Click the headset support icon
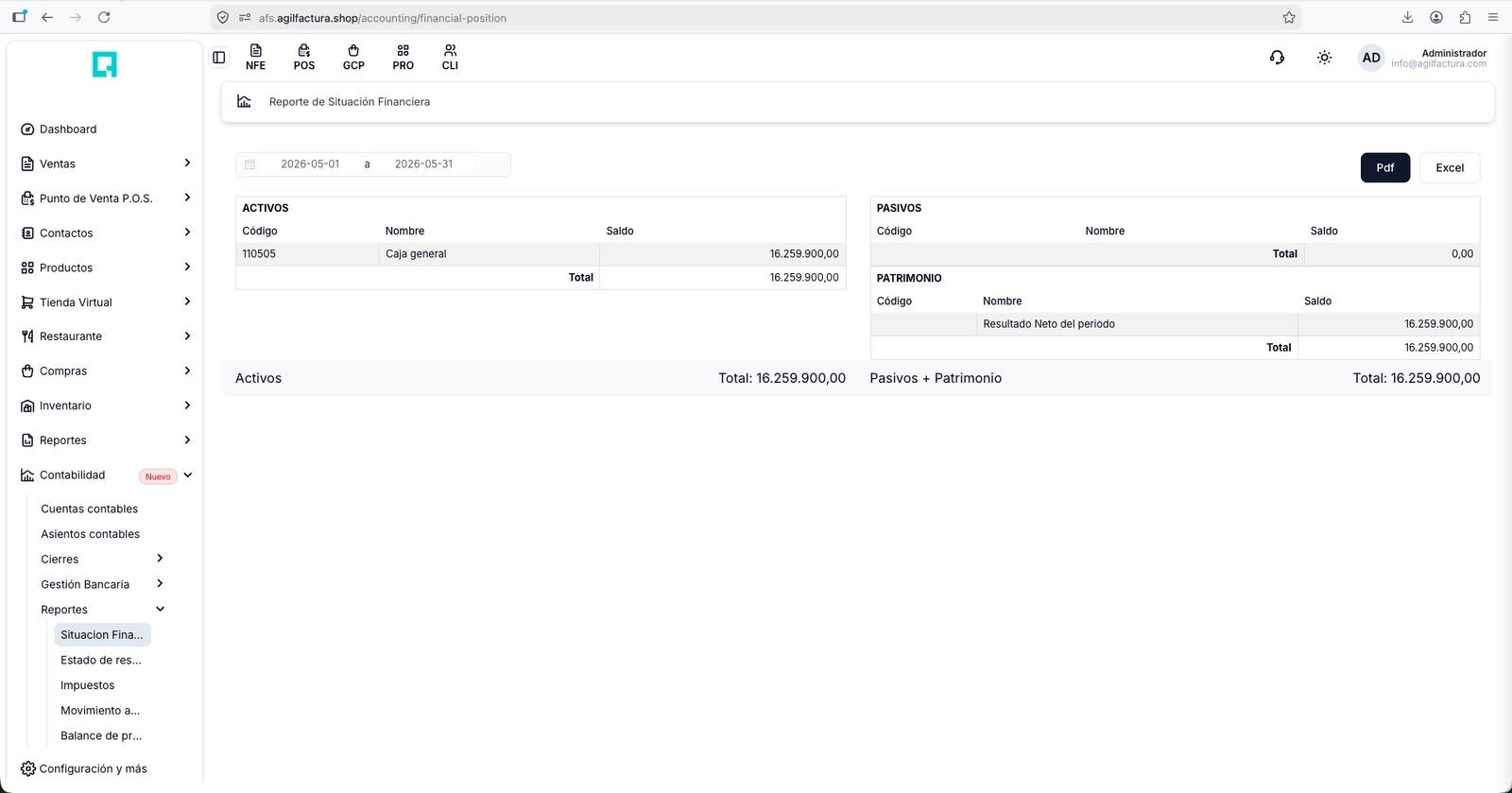This screenshot has width=1512, height=793. 1277,58
